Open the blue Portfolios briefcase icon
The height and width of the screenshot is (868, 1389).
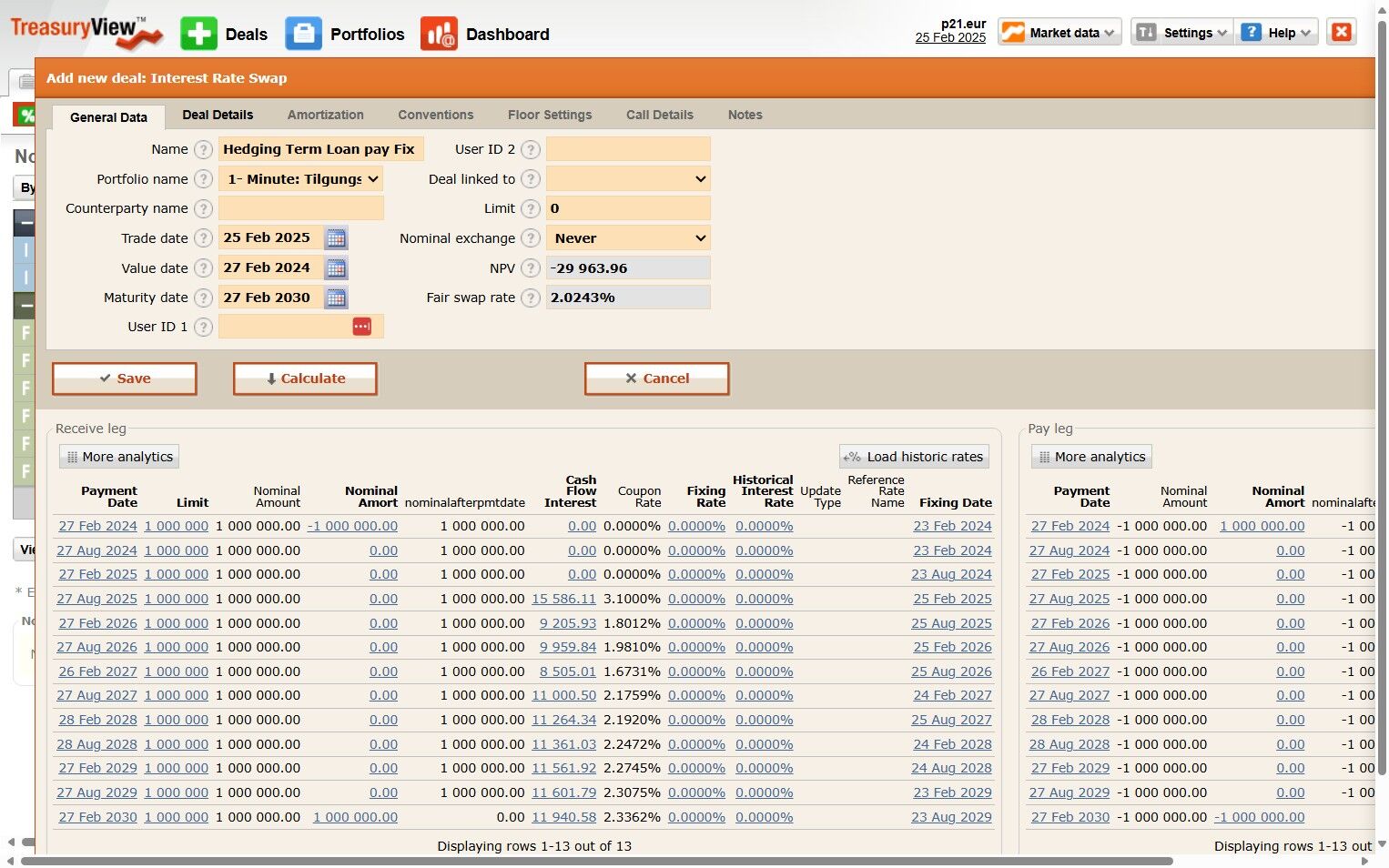pos(303,34)
